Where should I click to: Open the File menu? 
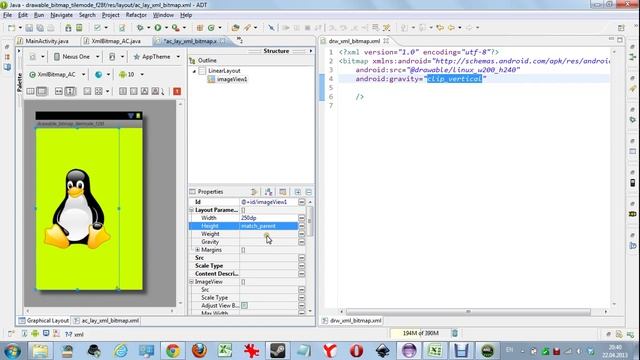click(x=7, y=15)
